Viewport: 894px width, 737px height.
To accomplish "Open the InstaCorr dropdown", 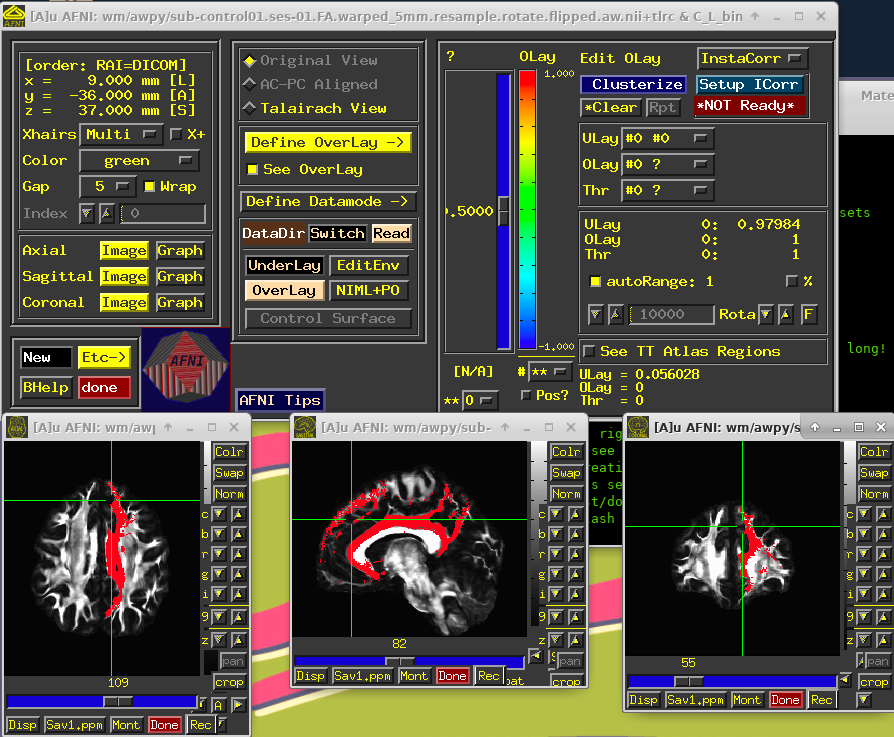I will click(753, 58).
